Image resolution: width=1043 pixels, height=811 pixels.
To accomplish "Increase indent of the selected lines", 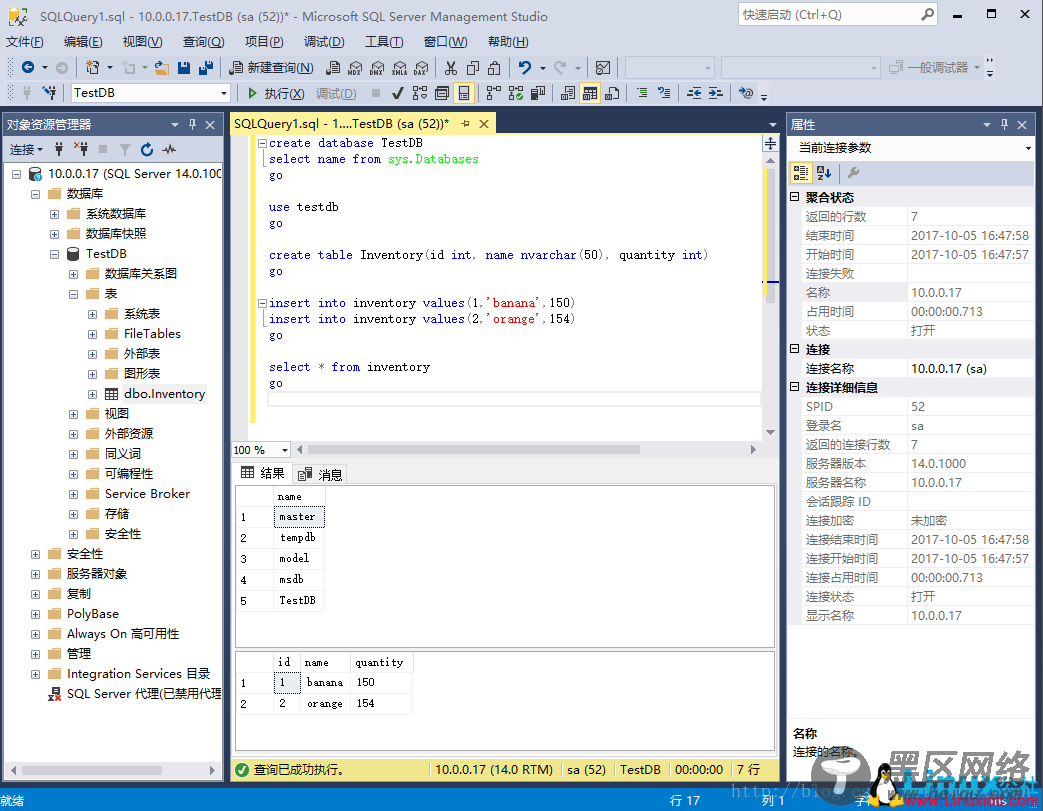I will pos(716,93).
